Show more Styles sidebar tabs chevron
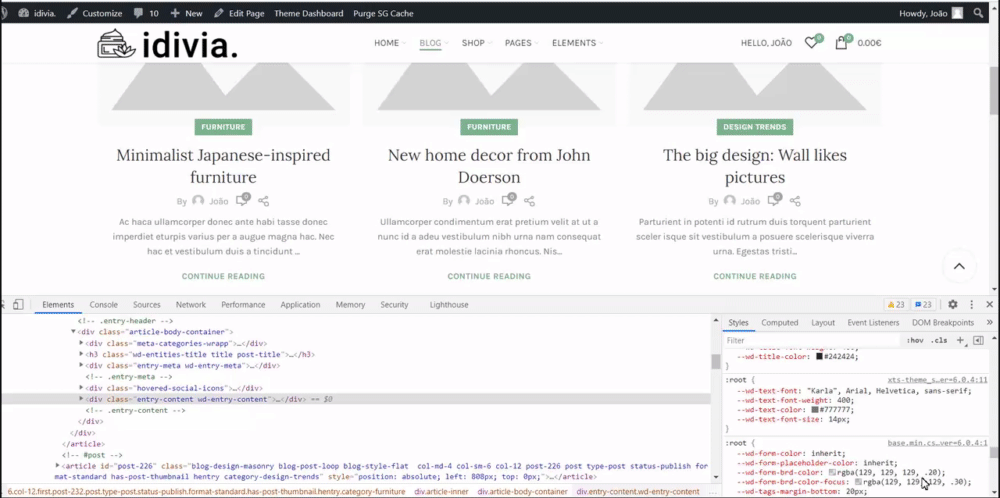The height and width of the screenshot is (498, 1000). [x=989, y=323]
